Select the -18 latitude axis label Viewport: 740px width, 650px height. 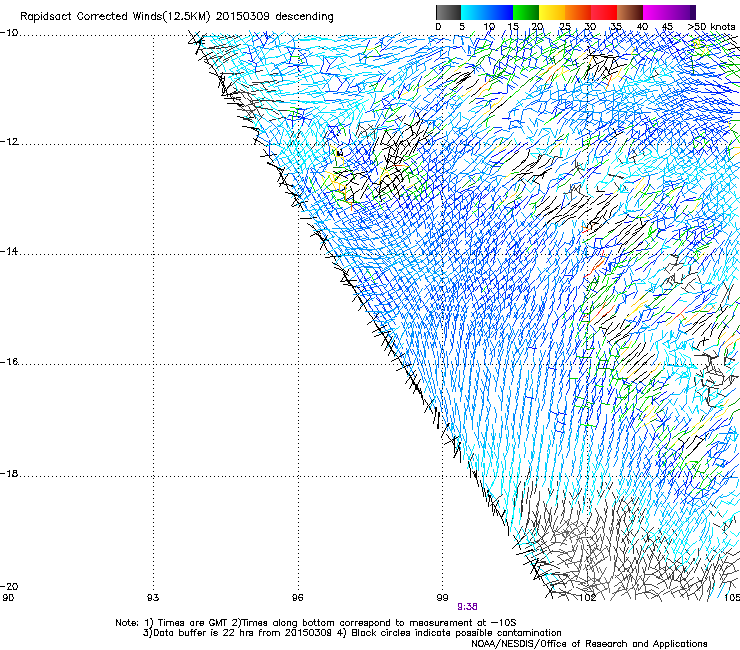point(9,473)
